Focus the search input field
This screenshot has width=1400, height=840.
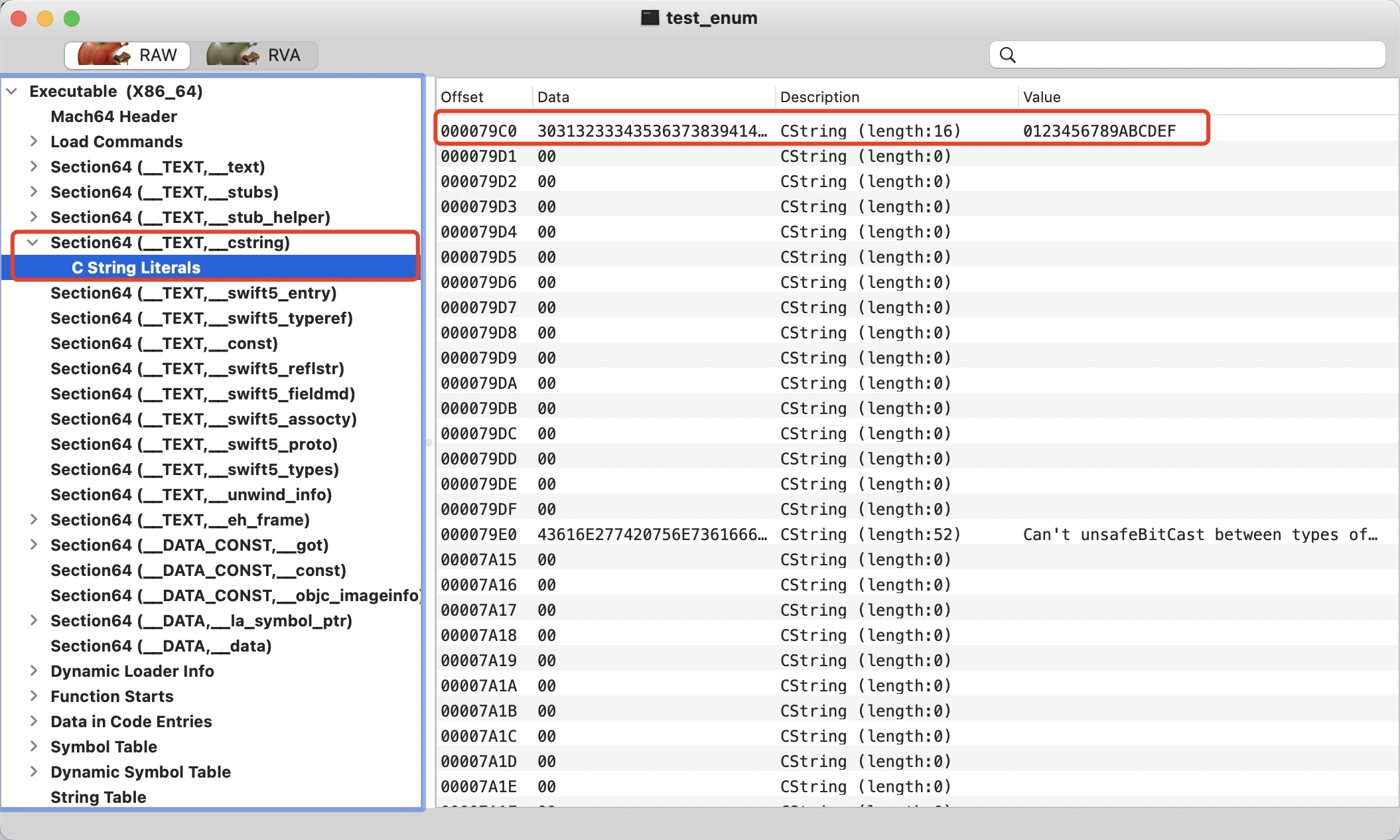pyautogui.click(x=1187, y=55)
